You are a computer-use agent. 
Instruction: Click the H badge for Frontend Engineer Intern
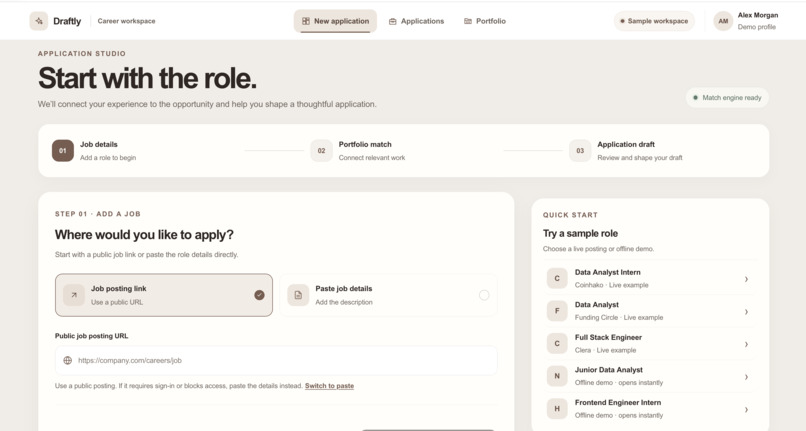[557, 409]
